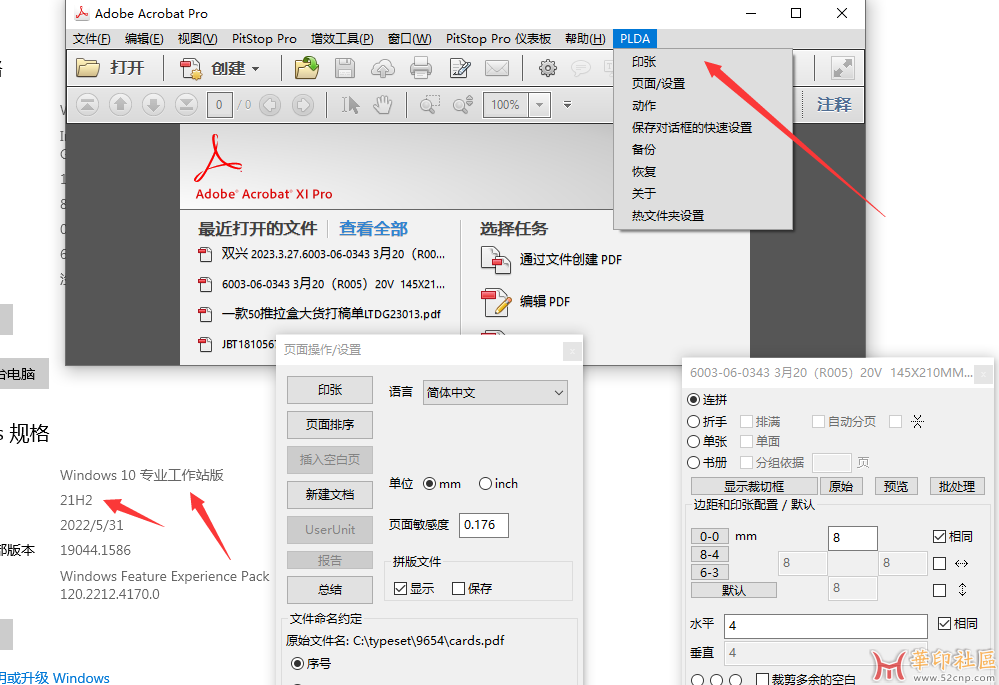Screen dimensions: 999x685
Task: Click the expand arrows full-screen icon
Action: pyautogui.click(x=842, y=68)
